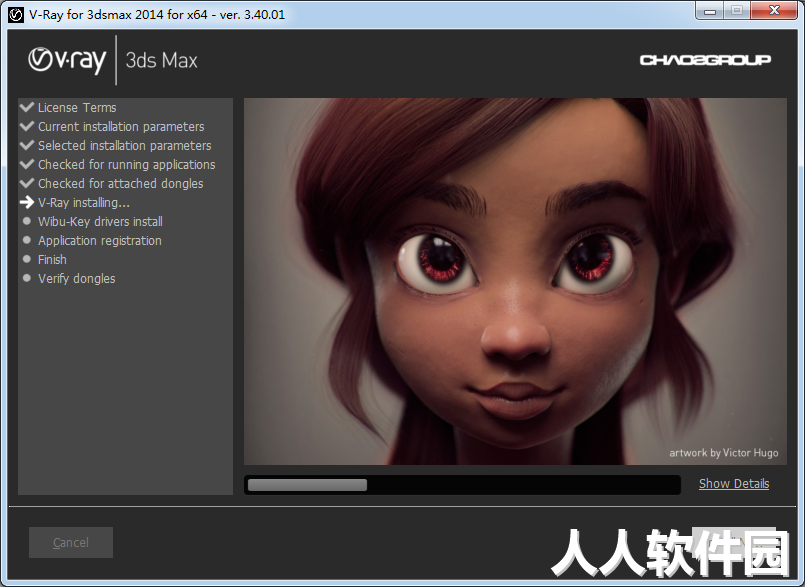Image resolution: width=805 pixels, height=587 pixels.
Task: Select the V-Ray installing... step
Action: pos(84,203)
